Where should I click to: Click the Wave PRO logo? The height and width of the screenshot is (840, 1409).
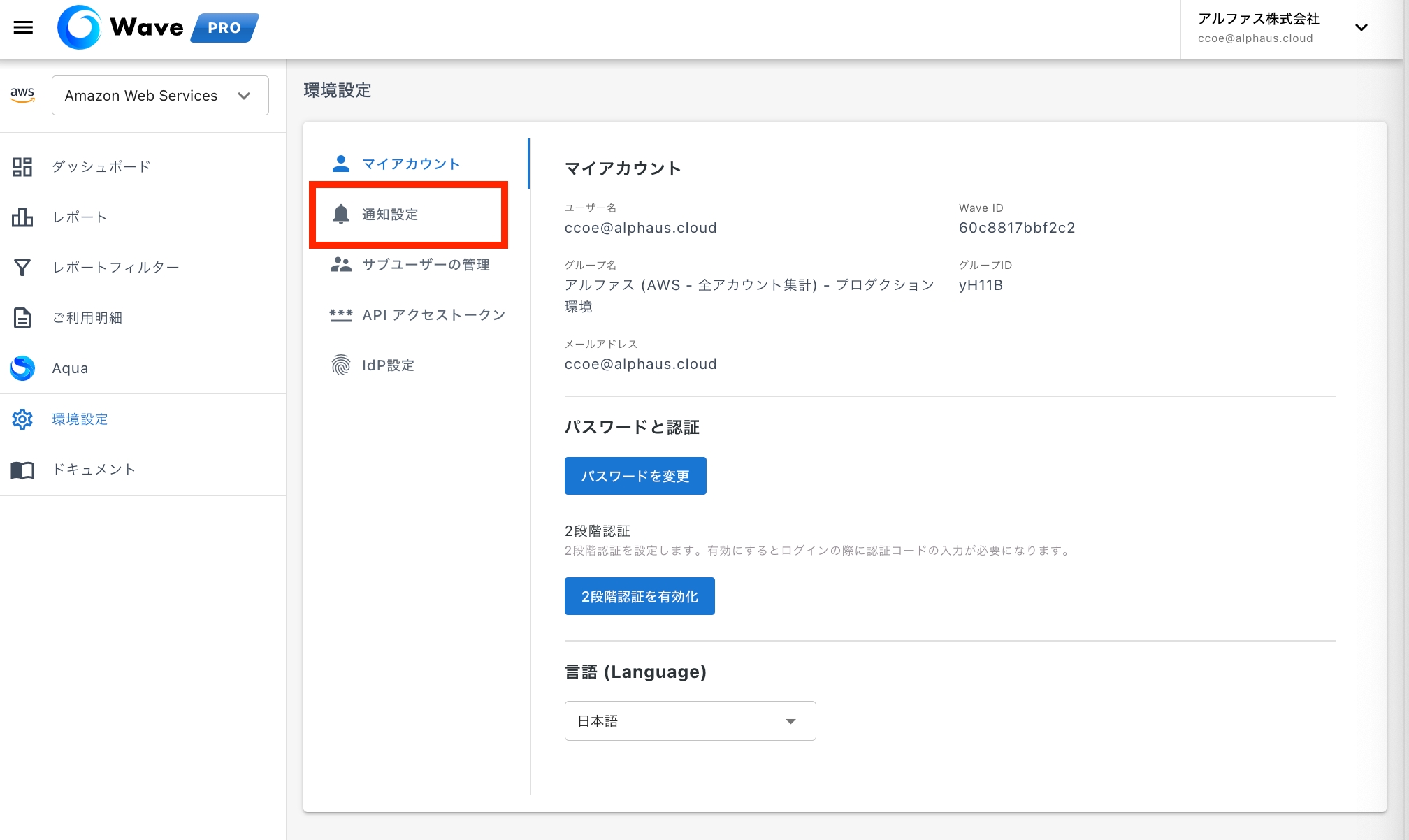[x=158, y=27]
